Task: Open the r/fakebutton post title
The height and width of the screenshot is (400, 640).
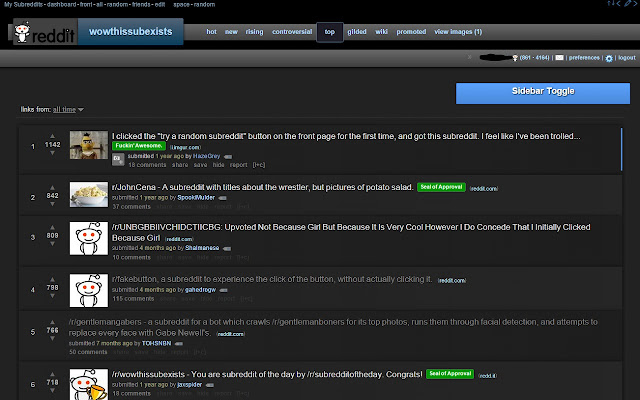Action: click(x=272, y=279)
